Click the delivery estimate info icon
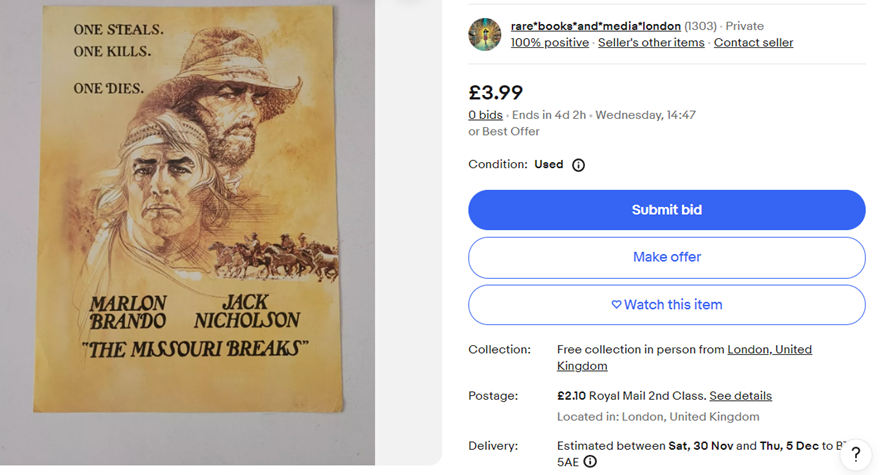 [590, 462]
